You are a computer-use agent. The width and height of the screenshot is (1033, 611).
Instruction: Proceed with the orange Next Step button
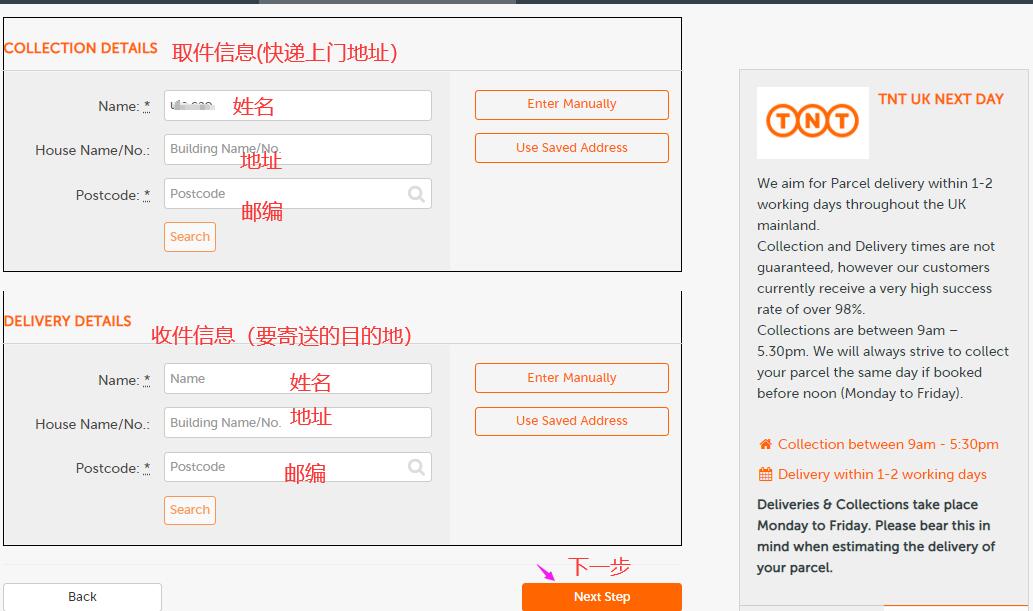(601, 597)
